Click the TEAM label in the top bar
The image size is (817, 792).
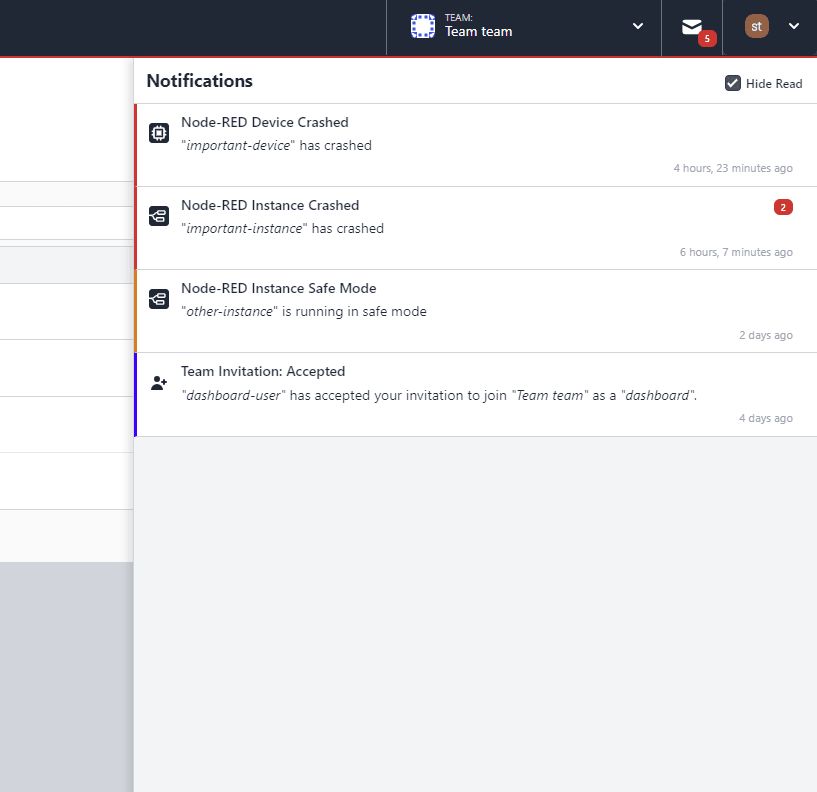[461, 17]
